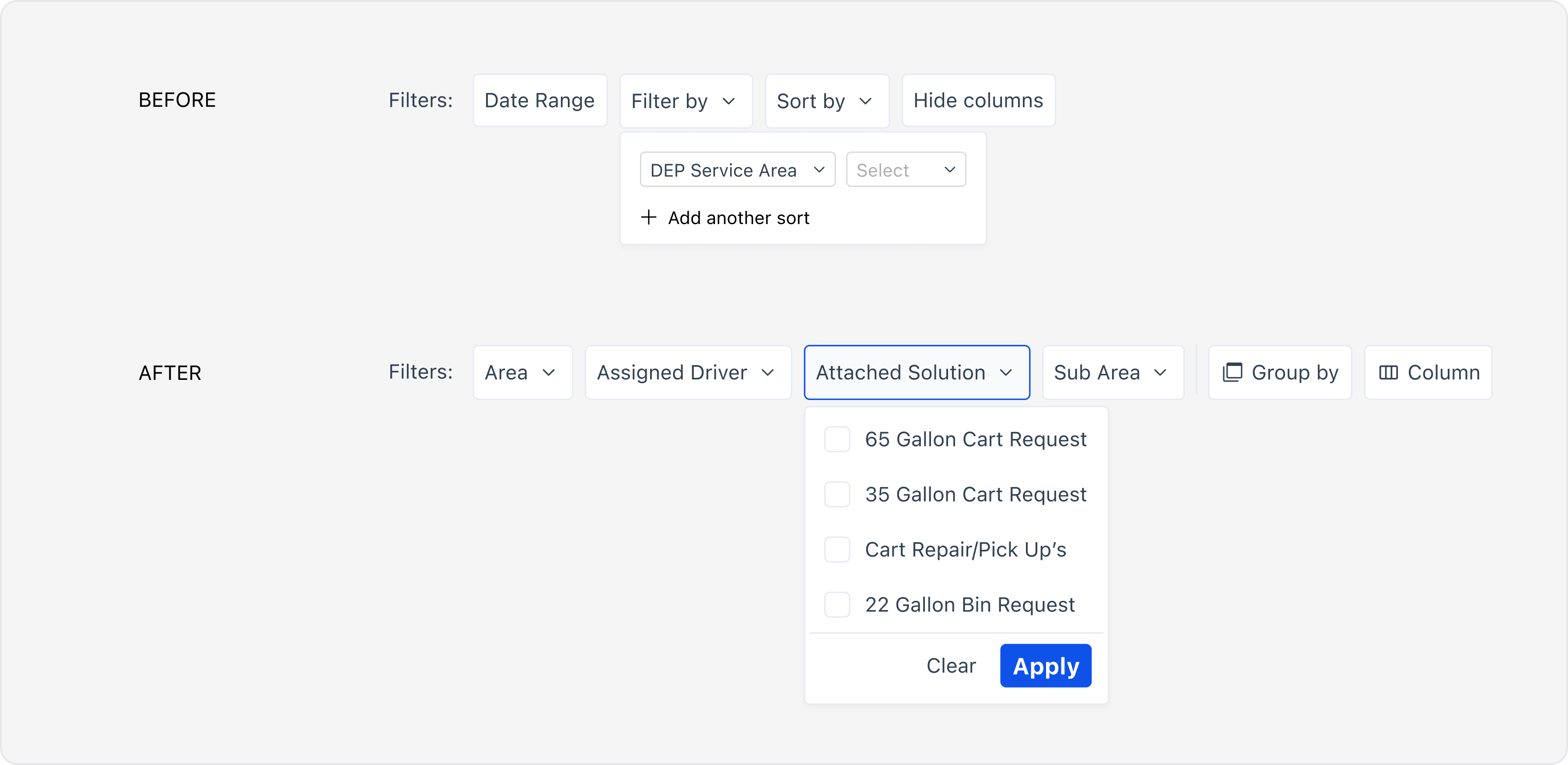This screenshot has height=765, width=1568.
Task: Select the 35 Gallon Cart Request label
Action: coord(976,494)
